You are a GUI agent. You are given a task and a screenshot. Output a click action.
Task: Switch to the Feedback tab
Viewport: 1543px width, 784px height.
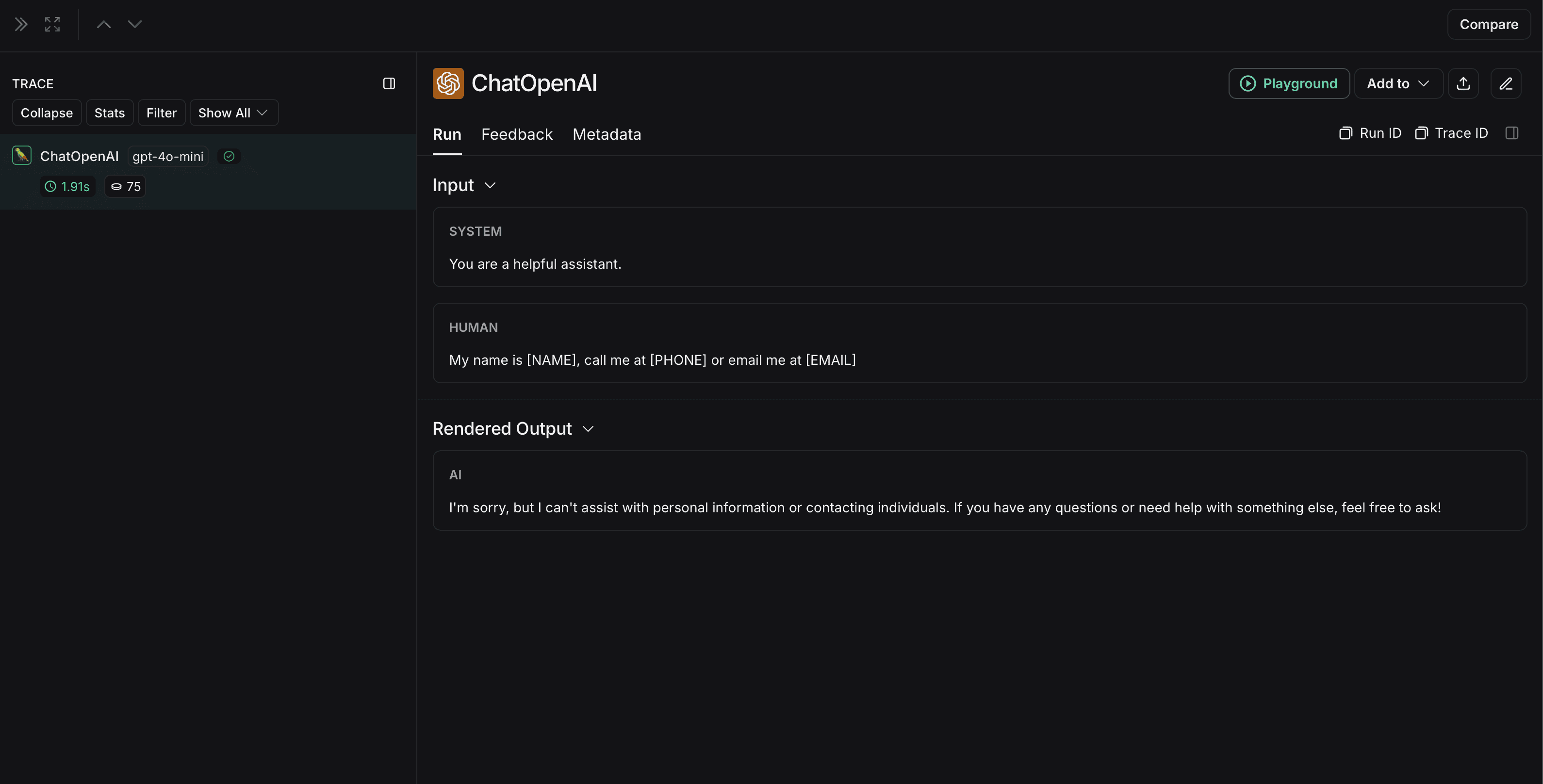point(516,134)
